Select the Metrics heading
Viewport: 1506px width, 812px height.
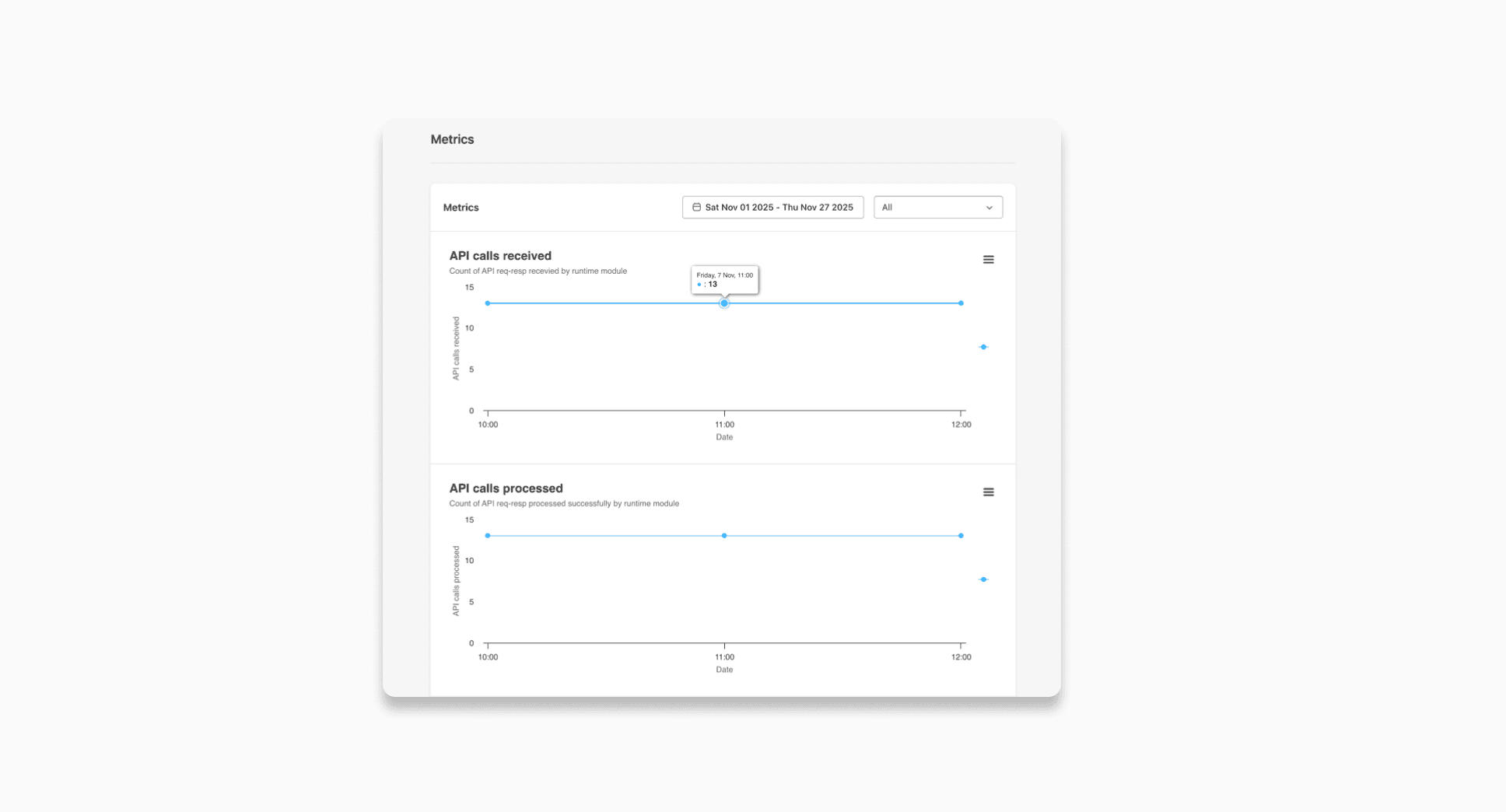(452, 139)
